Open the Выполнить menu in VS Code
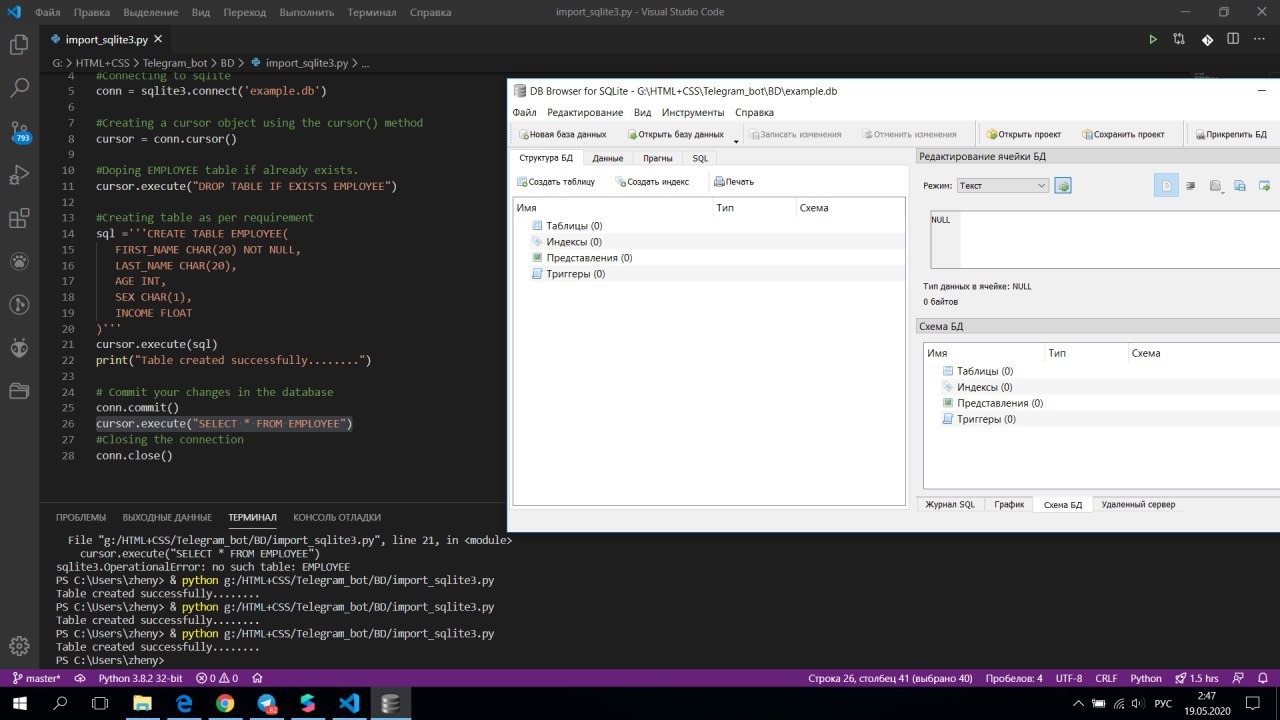This screenshot has height=720, width=1280. (305, 13)
